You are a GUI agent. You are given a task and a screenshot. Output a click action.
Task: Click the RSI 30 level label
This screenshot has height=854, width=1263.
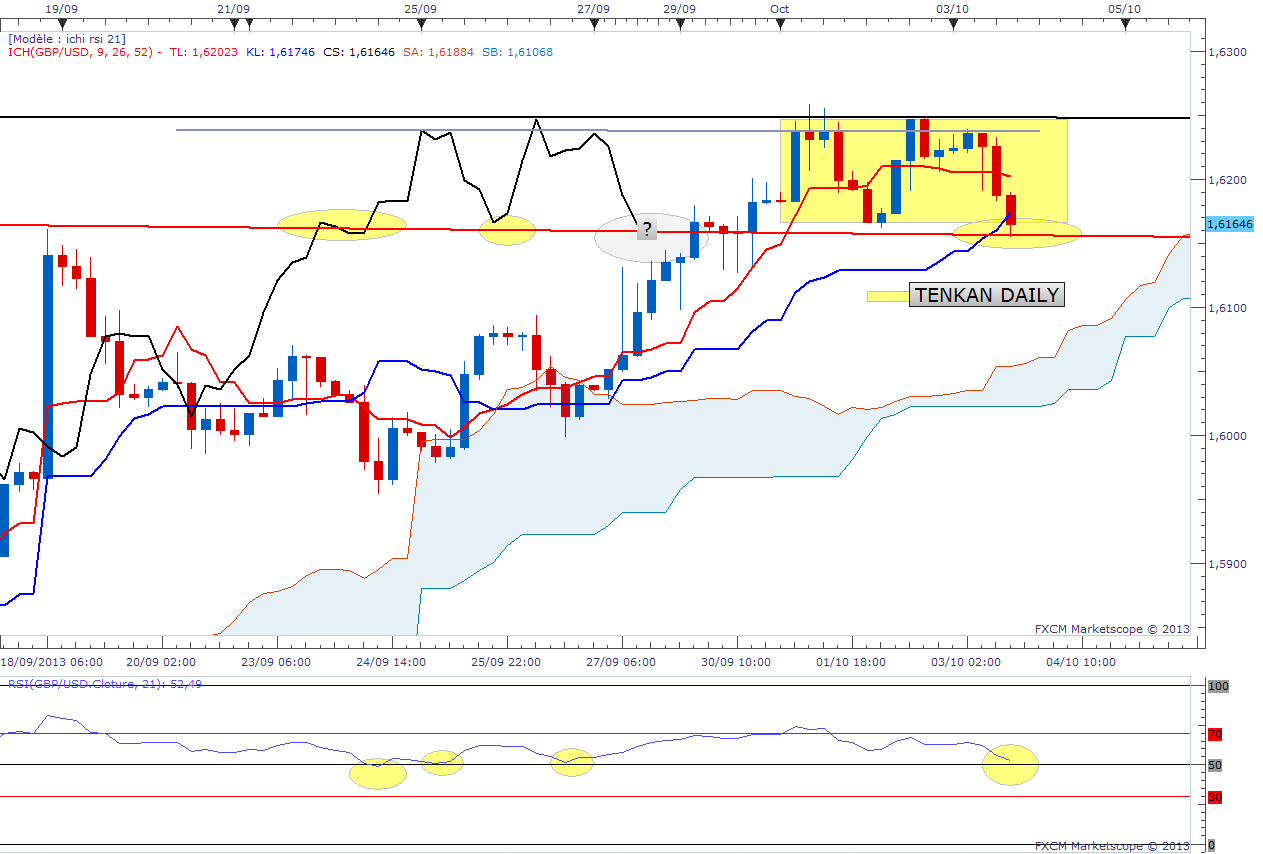[x=1215, y=798]
